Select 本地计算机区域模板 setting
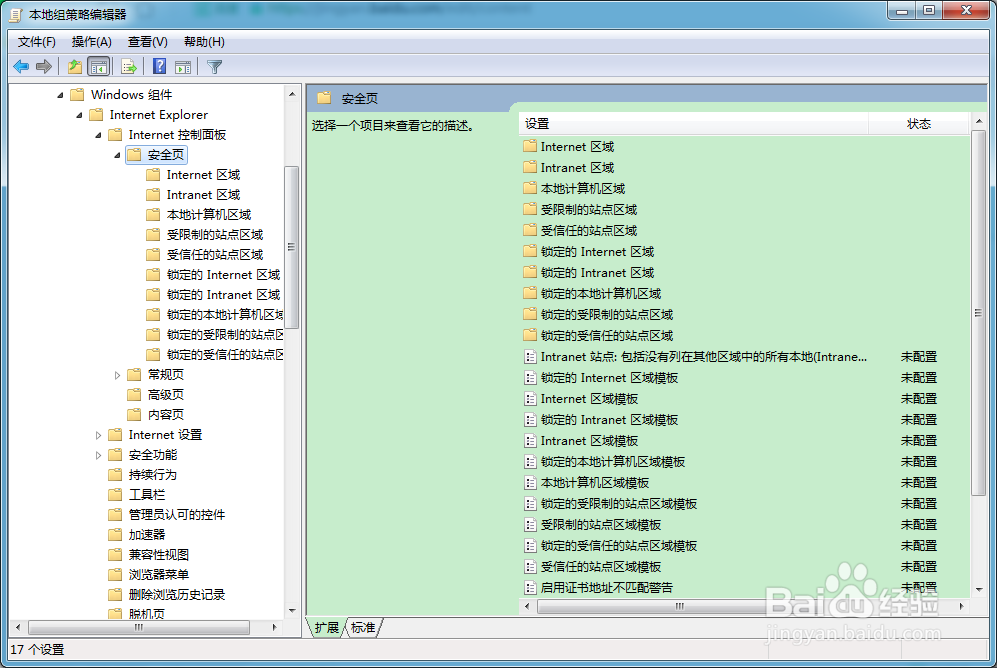 pyautogui.click(x=595, y=482)
